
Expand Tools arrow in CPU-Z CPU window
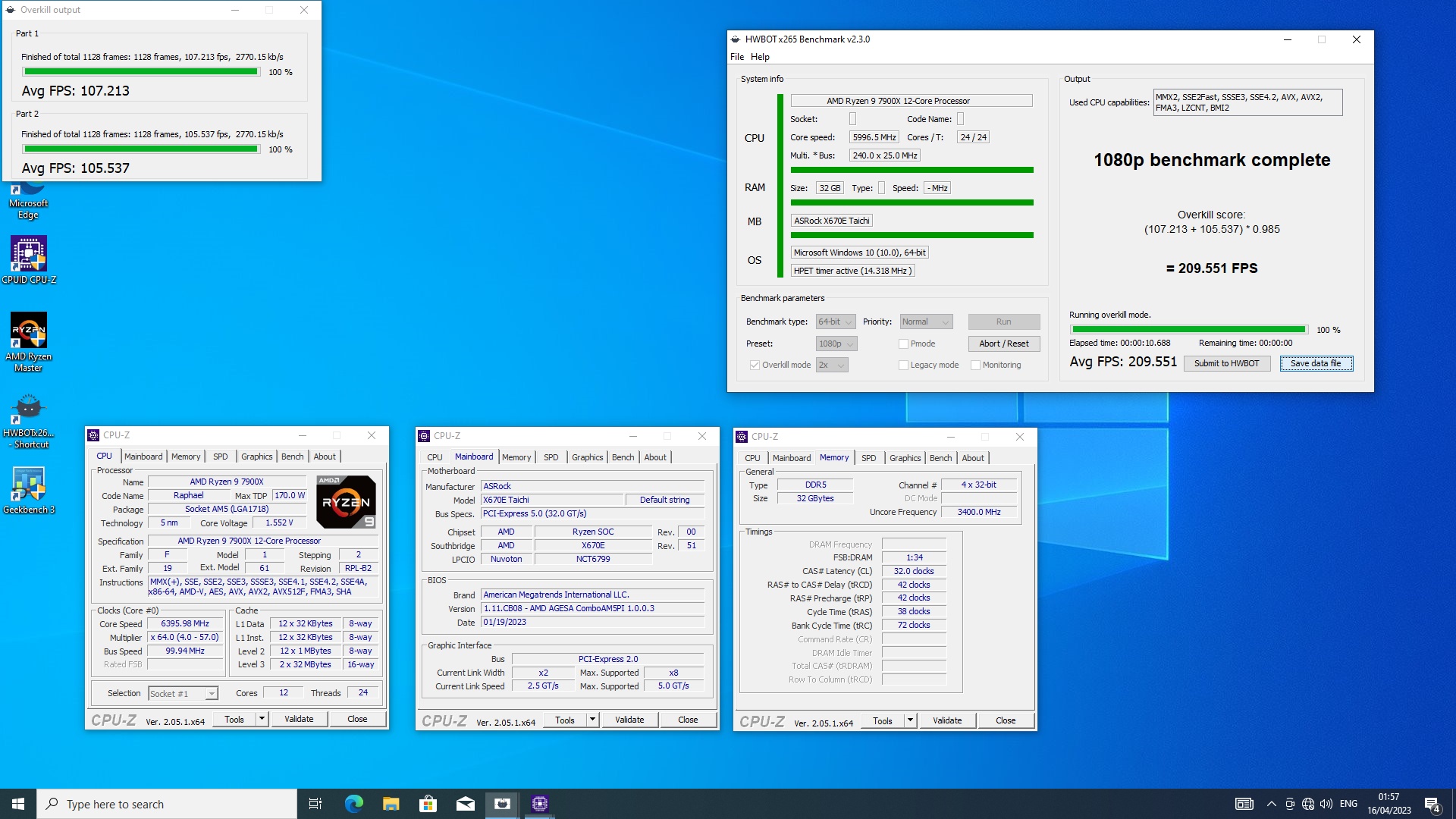[x=262, y=719]
